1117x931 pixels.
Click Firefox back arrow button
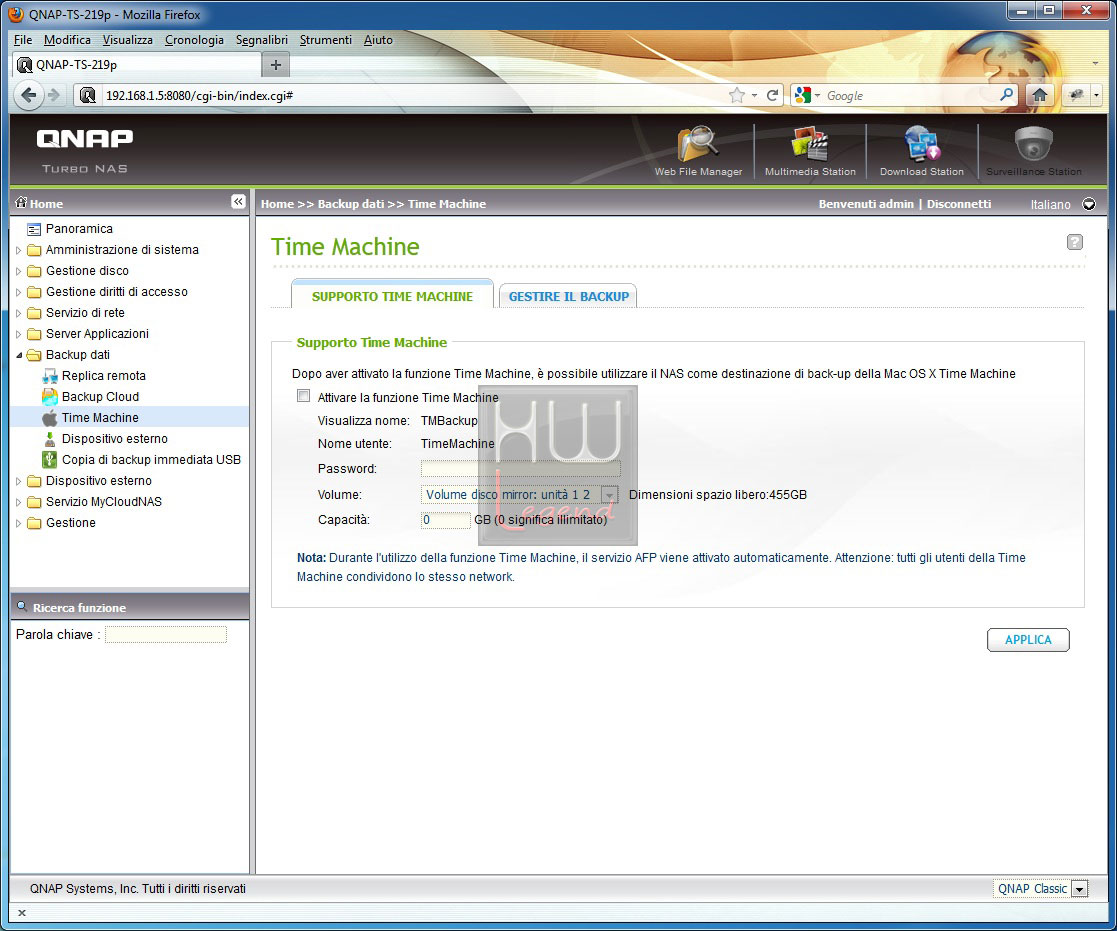point(28,95)
